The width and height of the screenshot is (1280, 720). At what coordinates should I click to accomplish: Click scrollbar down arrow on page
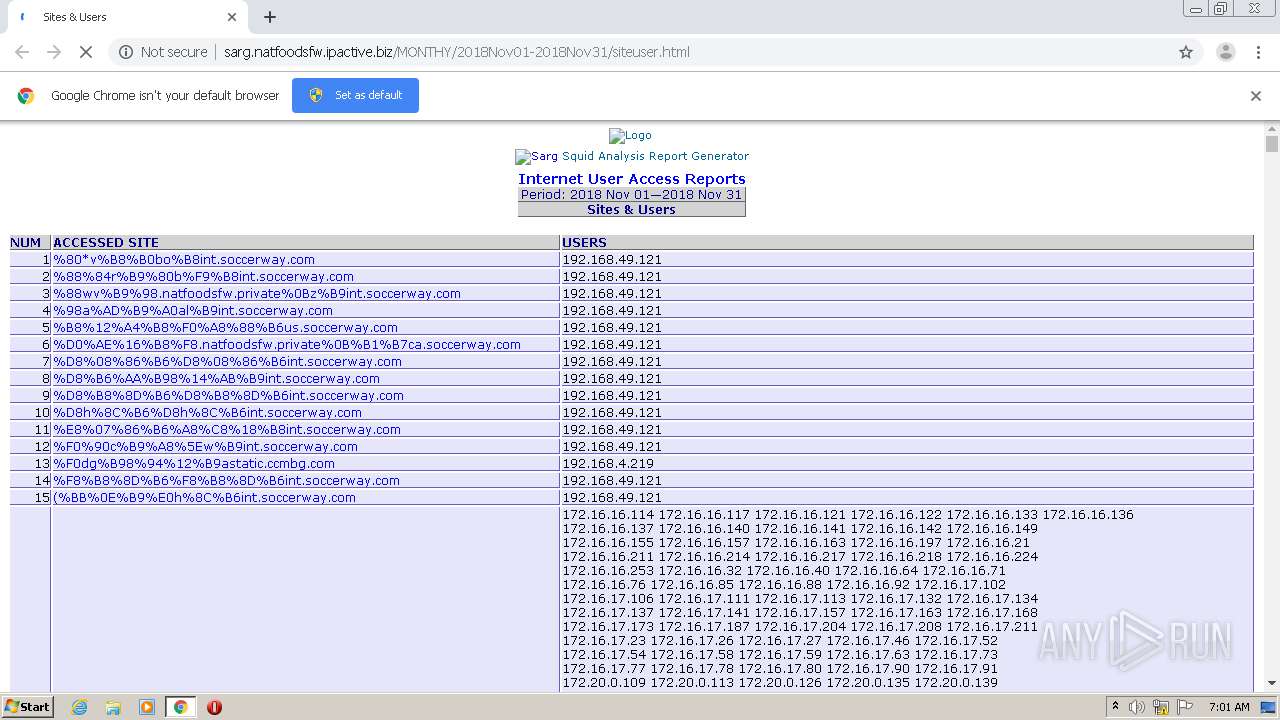pos(1272,683)
